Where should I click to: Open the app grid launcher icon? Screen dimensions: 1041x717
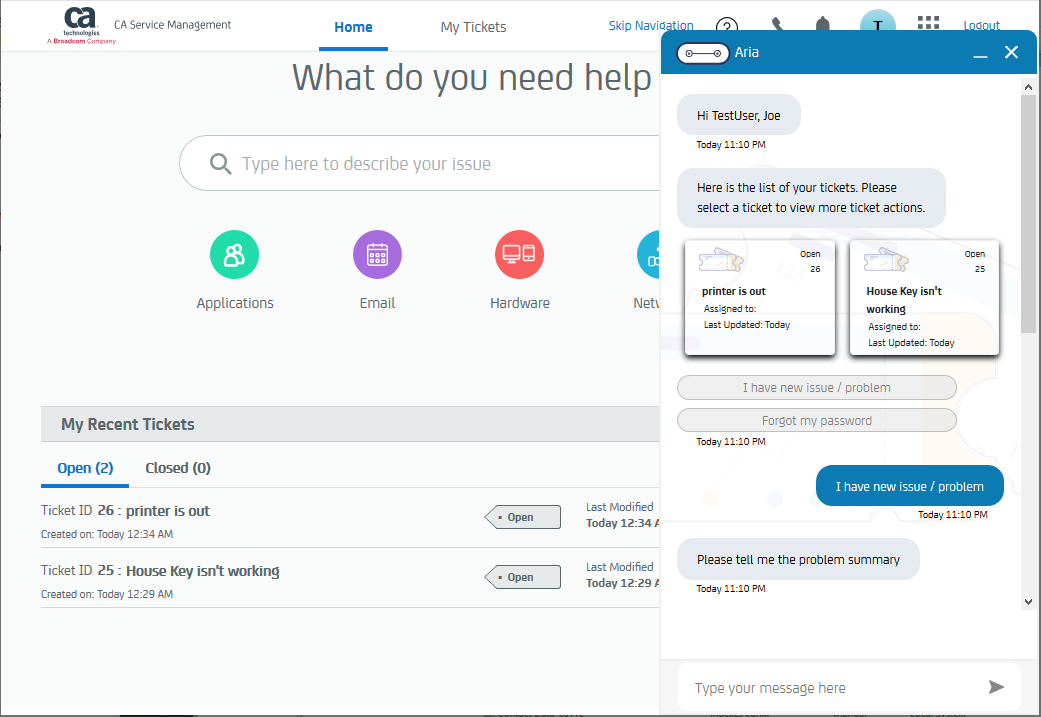[x=928, y=23]
